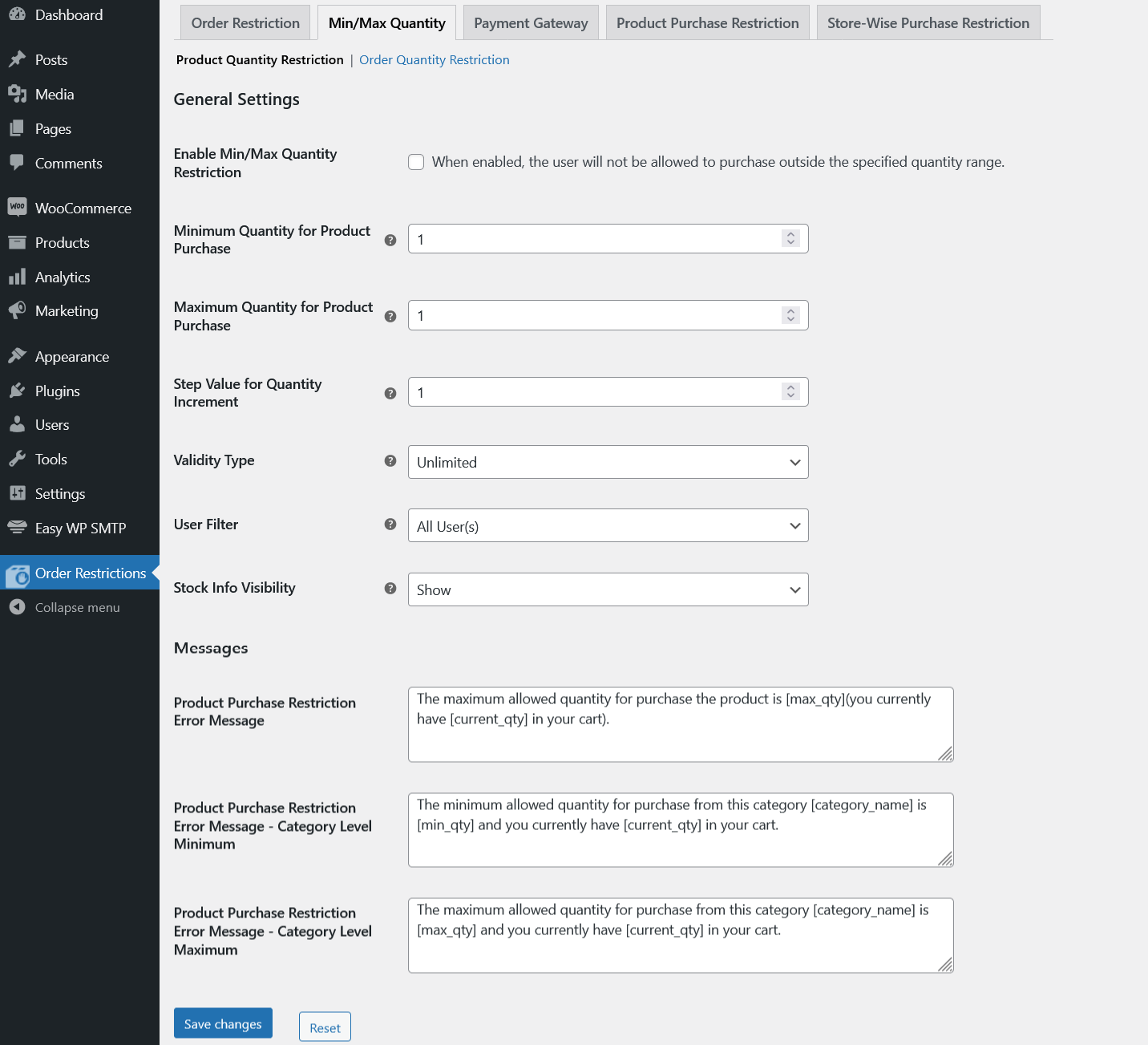The image size is (1148, 1045).
Task: Open the User Filter dropdown
Action: click(x=608, y=525)
